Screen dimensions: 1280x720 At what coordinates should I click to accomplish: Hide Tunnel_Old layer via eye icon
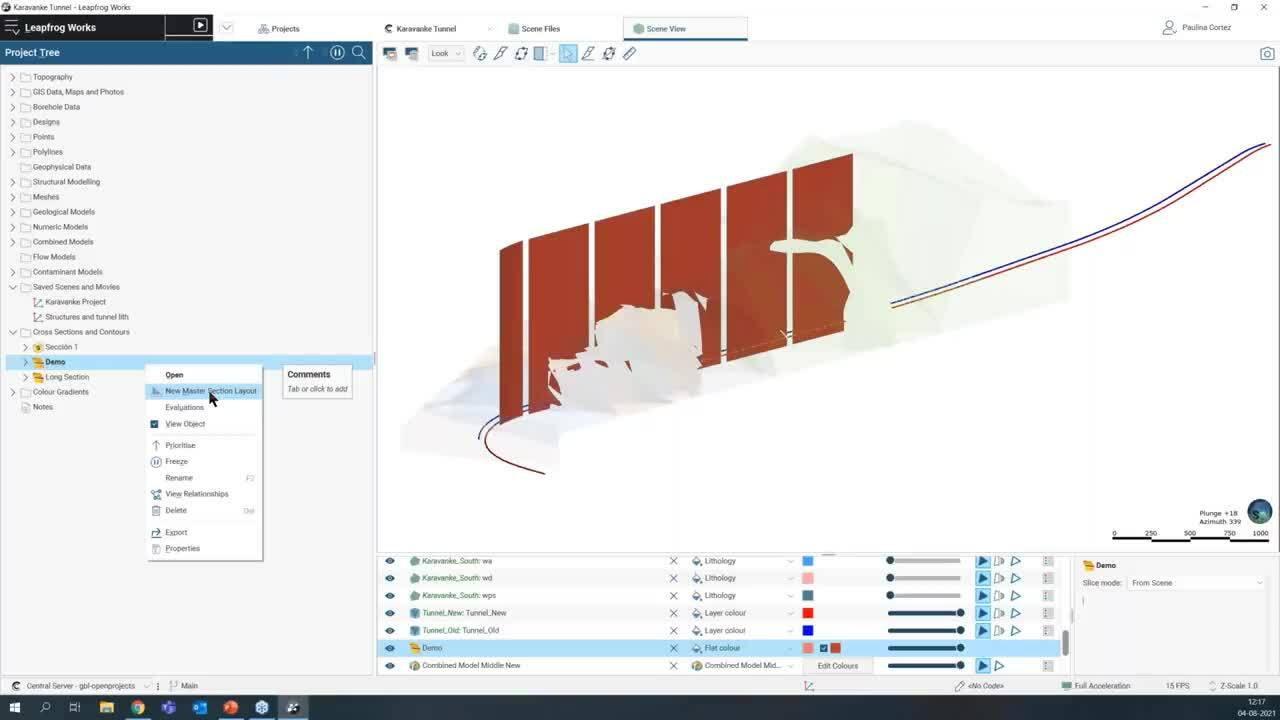[390, 630]
